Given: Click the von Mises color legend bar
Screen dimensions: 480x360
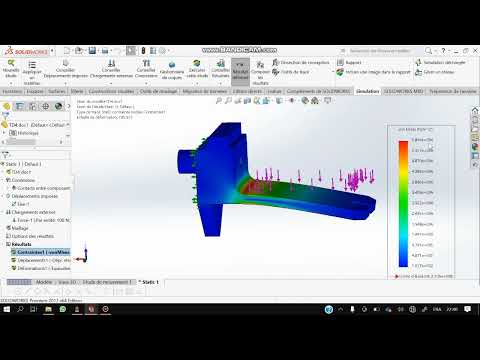Looking at the screenshot, I should pos(403,204).
